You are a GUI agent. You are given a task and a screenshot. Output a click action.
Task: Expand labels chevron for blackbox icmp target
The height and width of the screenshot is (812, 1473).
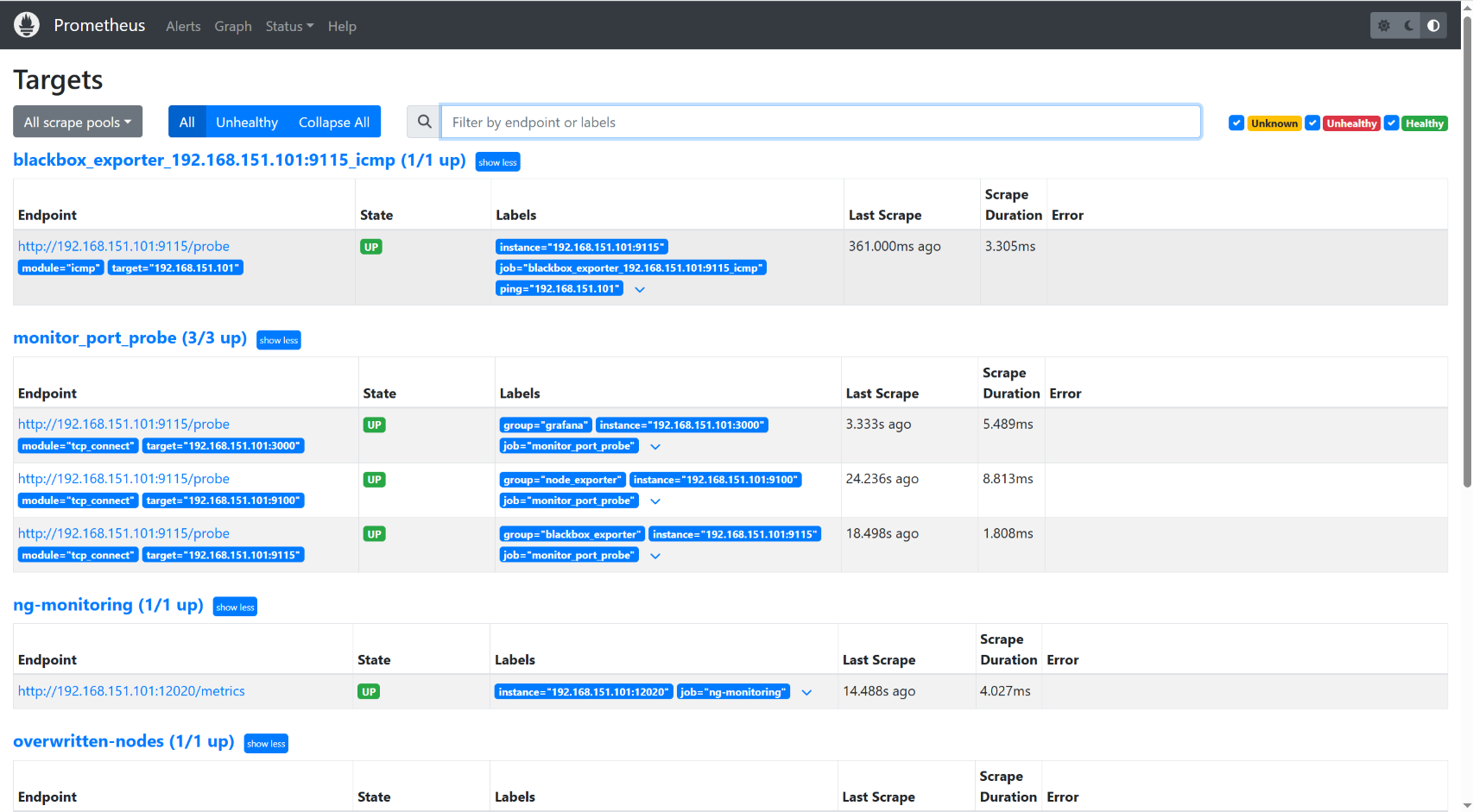pyautogui.click(x=640, y=289)
